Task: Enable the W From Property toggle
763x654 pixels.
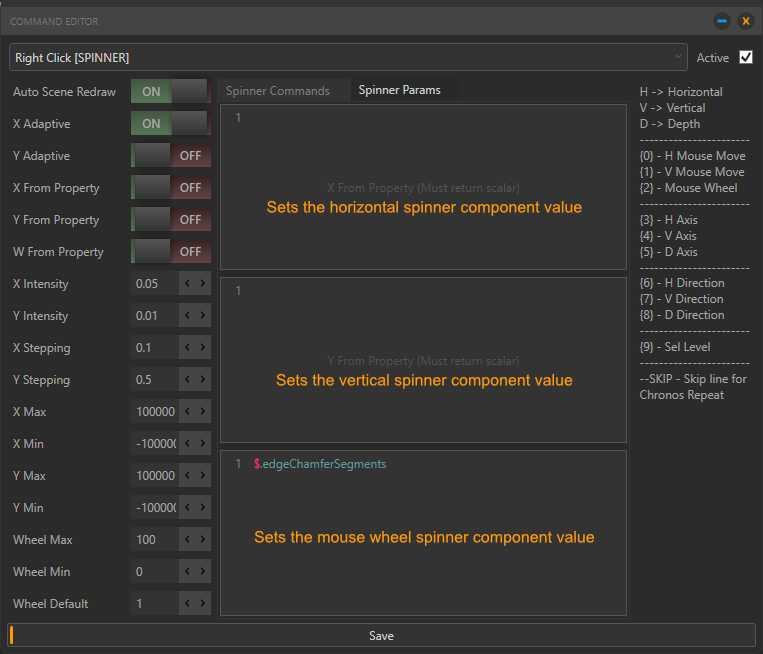Action: pyautogui.click(x=170, y=252)
